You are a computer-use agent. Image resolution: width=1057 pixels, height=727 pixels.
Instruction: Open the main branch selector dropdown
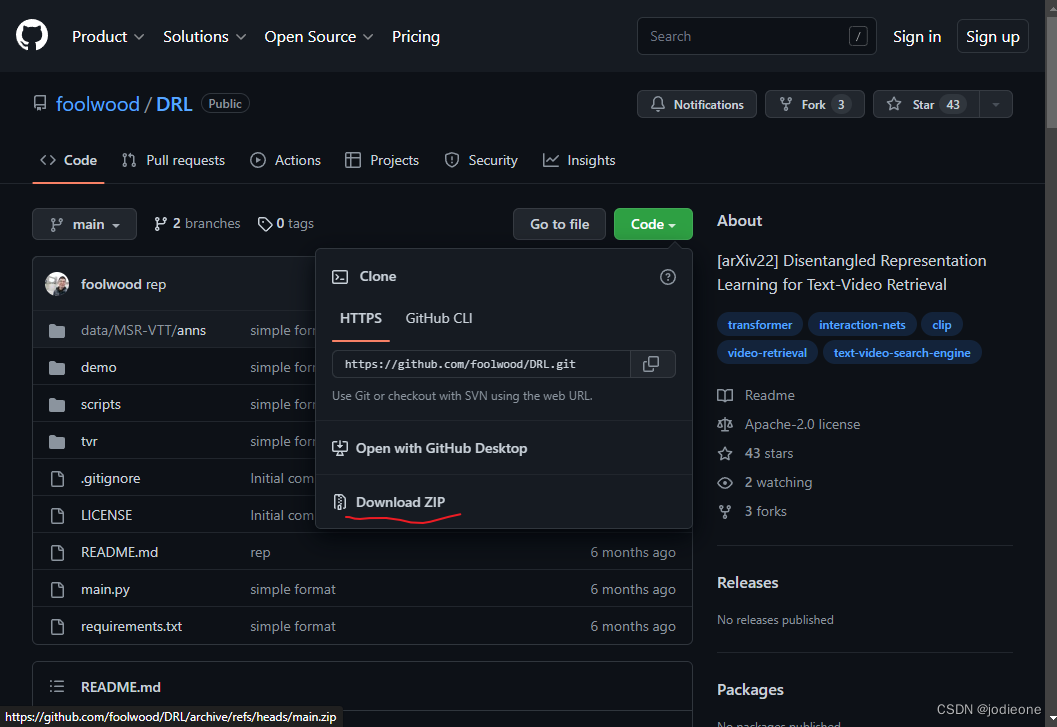click(x=84, y=224)
